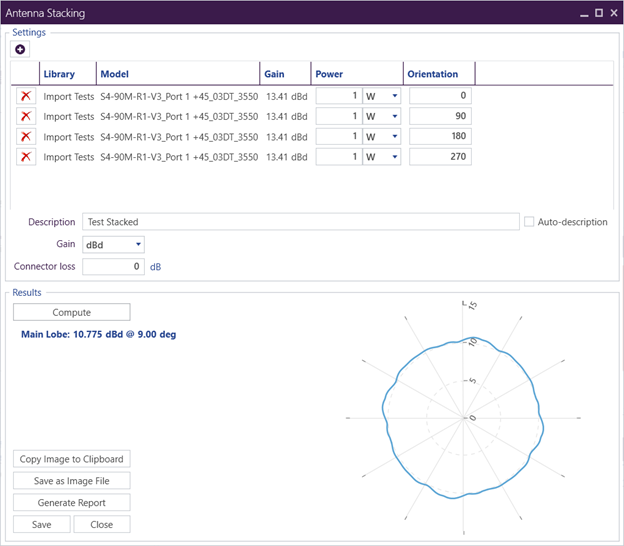Edit power value in orientation 0 row

(339, 96)
